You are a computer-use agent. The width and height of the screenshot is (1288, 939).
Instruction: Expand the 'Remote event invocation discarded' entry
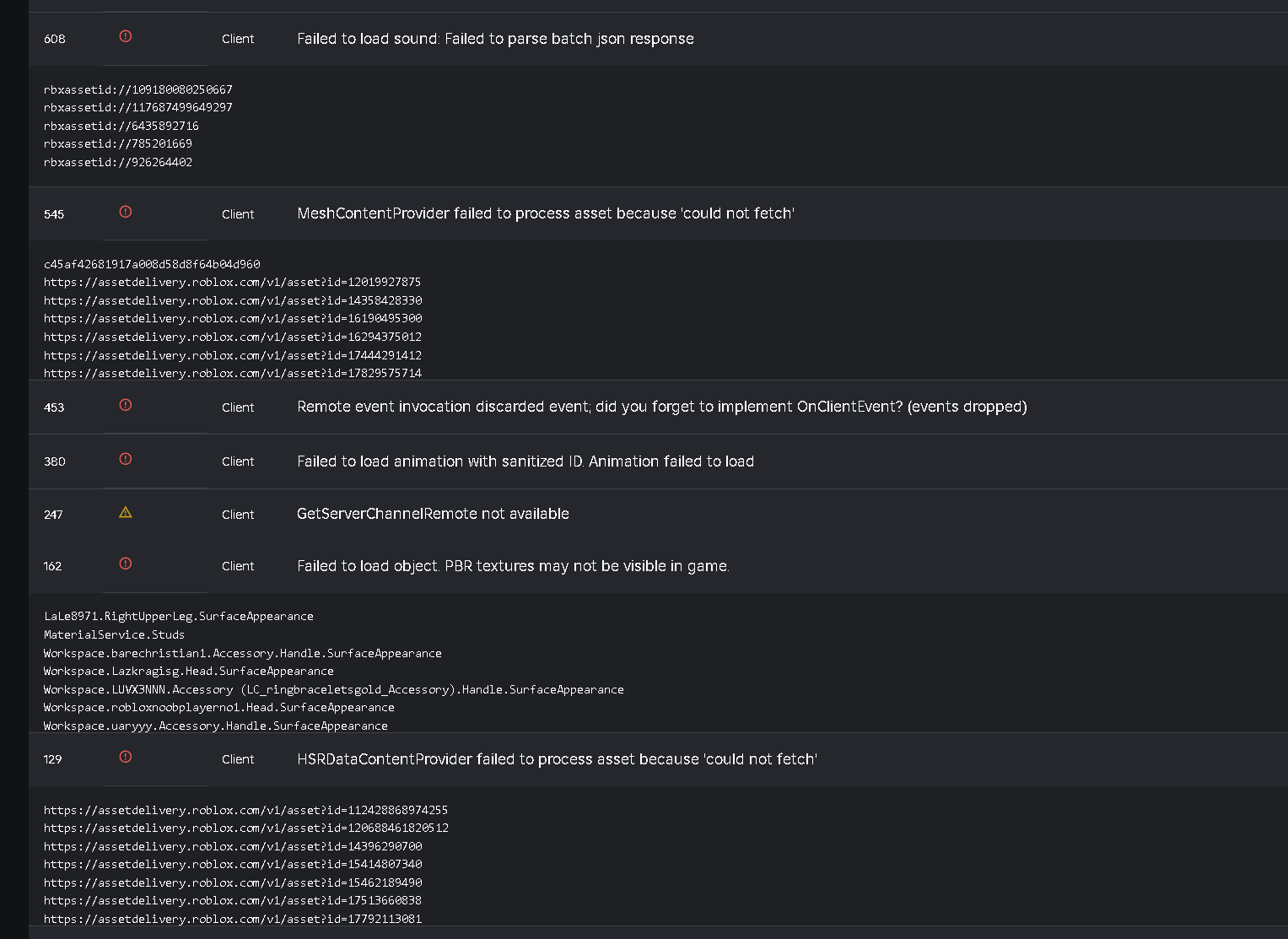pos(661,407)
